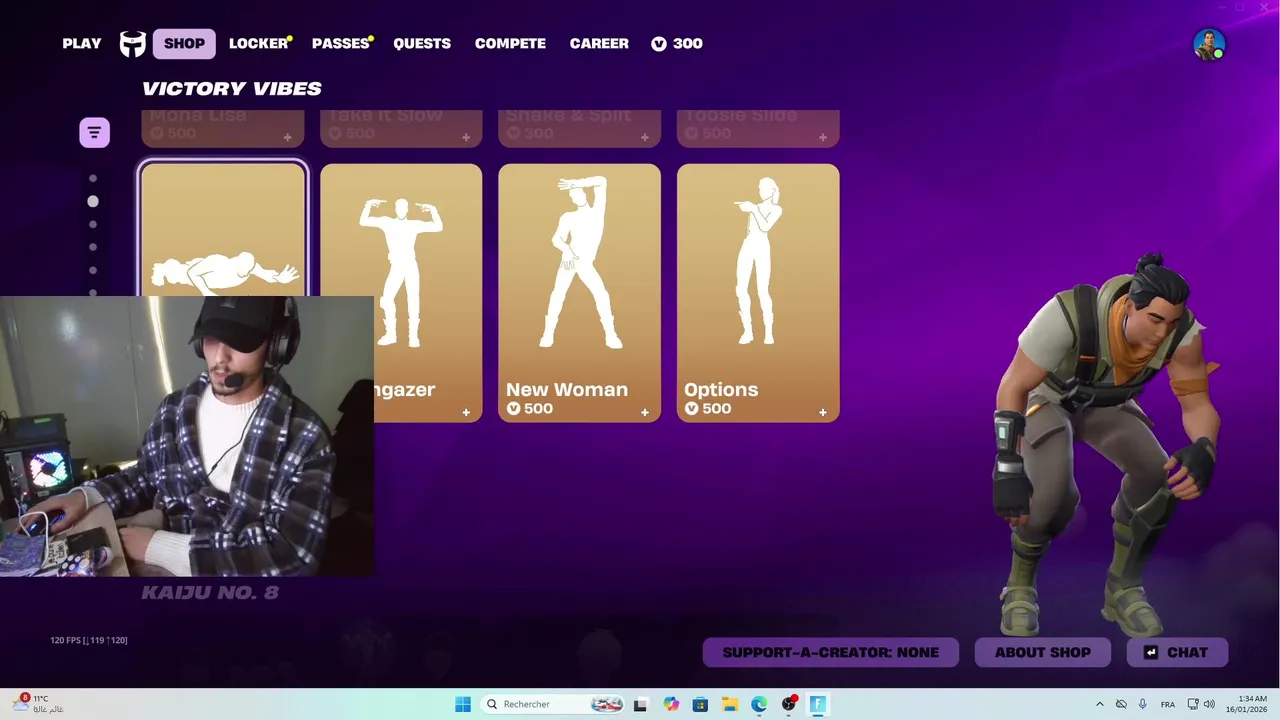
Task: Select the faded Take It Slow card
Action: [x=401, y=128]
